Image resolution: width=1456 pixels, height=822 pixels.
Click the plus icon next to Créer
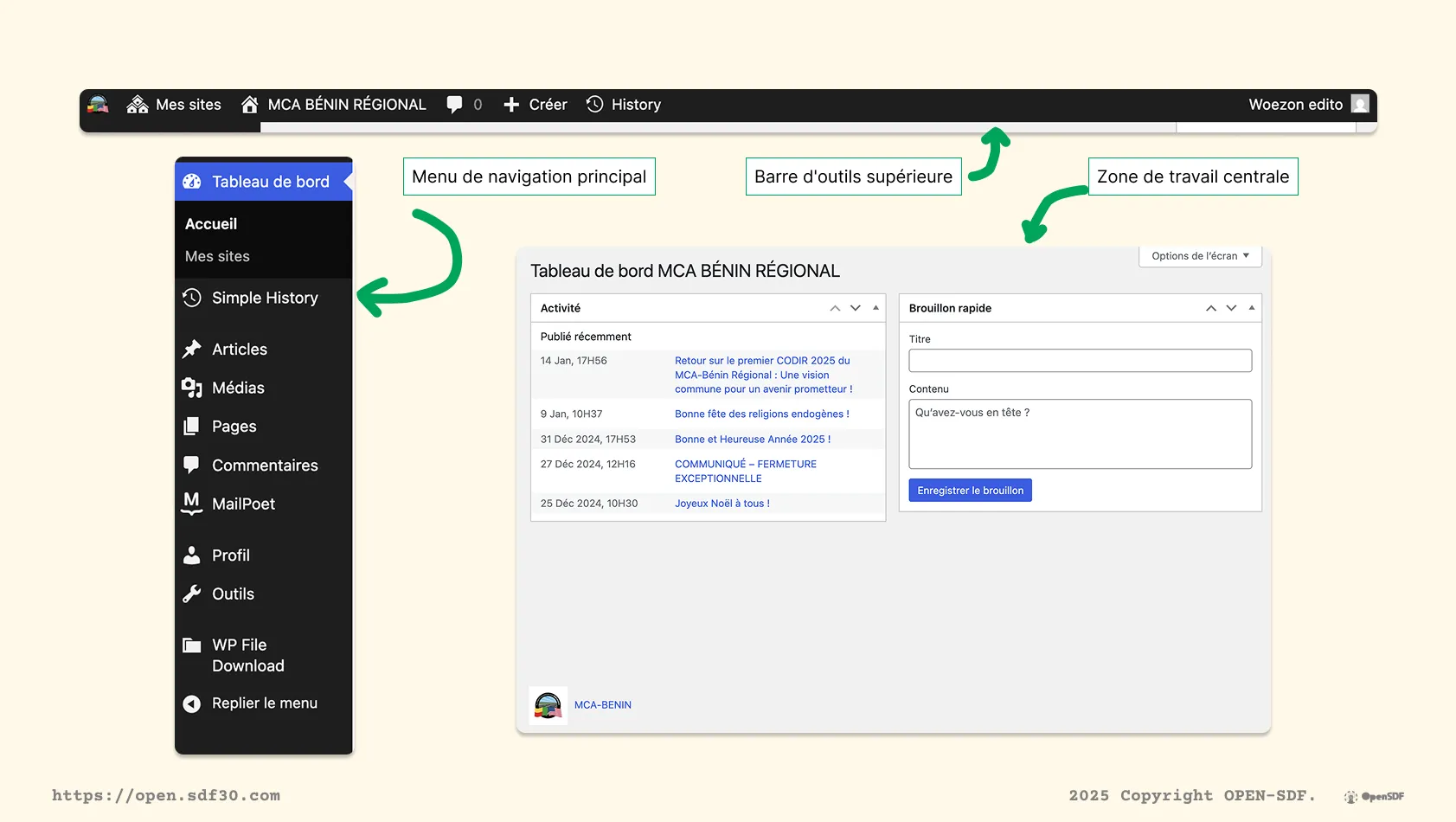point(511,105)
